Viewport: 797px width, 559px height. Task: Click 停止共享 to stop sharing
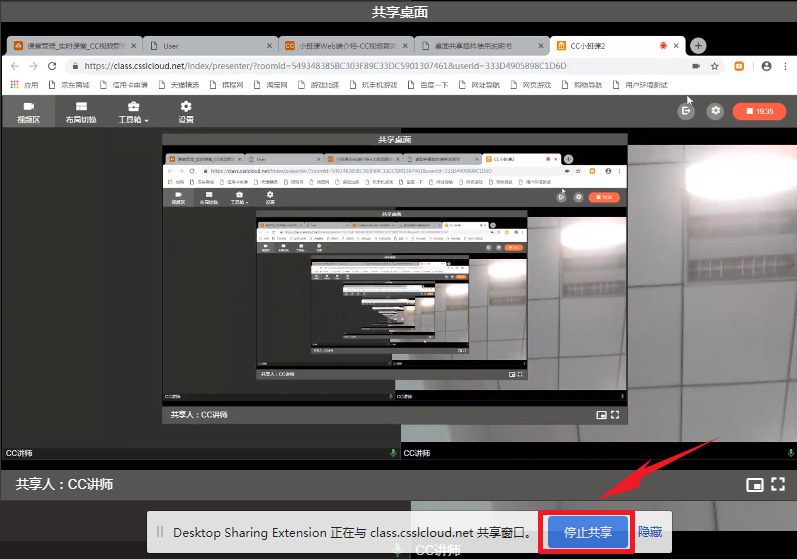(587, 532)
